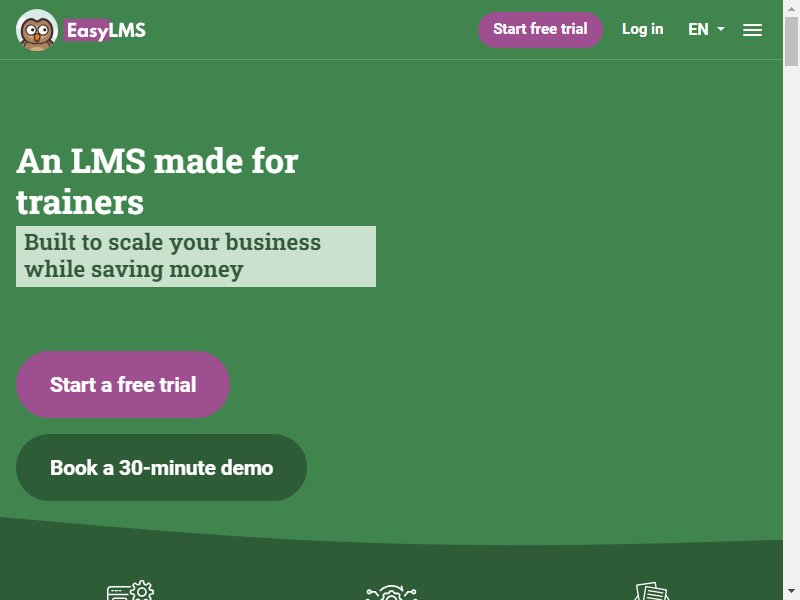
Task: Click the vertical scrollbar thumb
Action: (791, 41)
